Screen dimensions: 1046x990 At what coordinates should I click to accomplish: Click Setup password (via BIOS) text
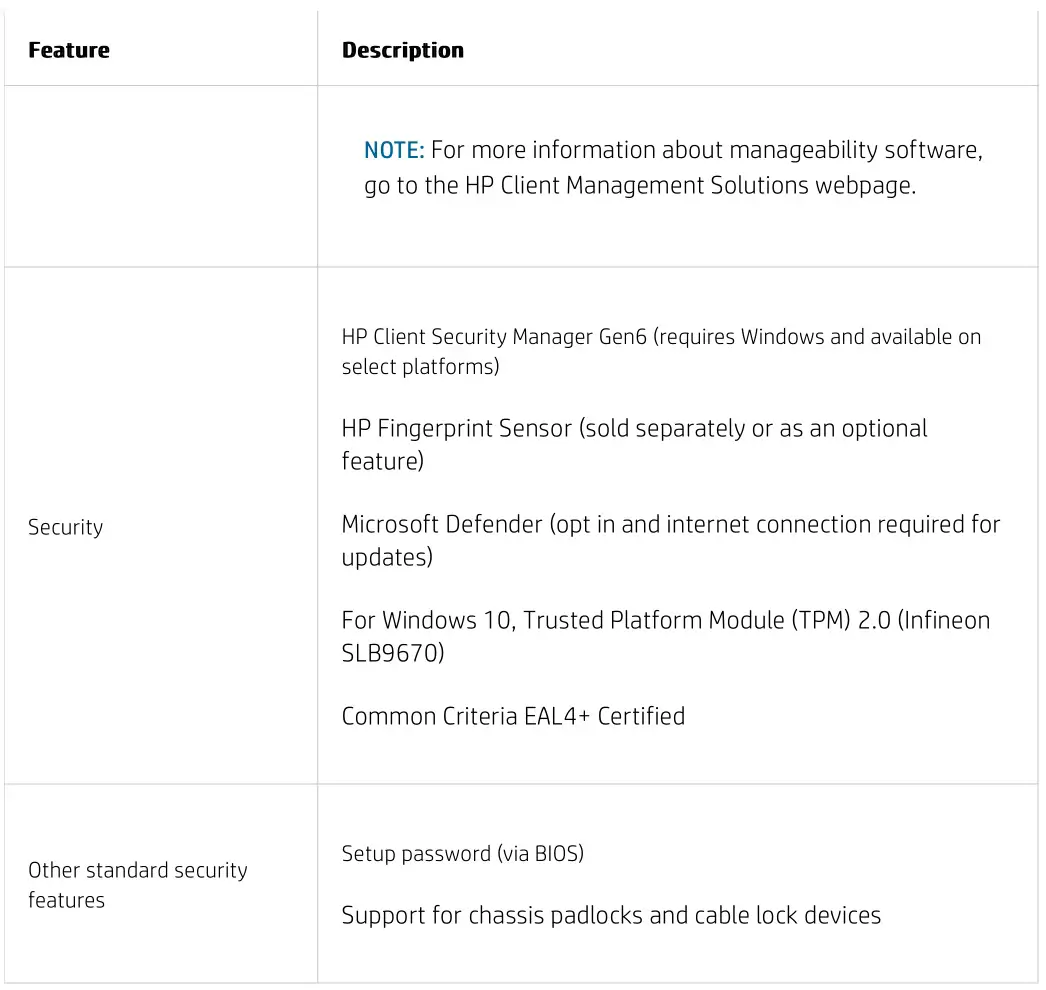(x=462, y=854)
